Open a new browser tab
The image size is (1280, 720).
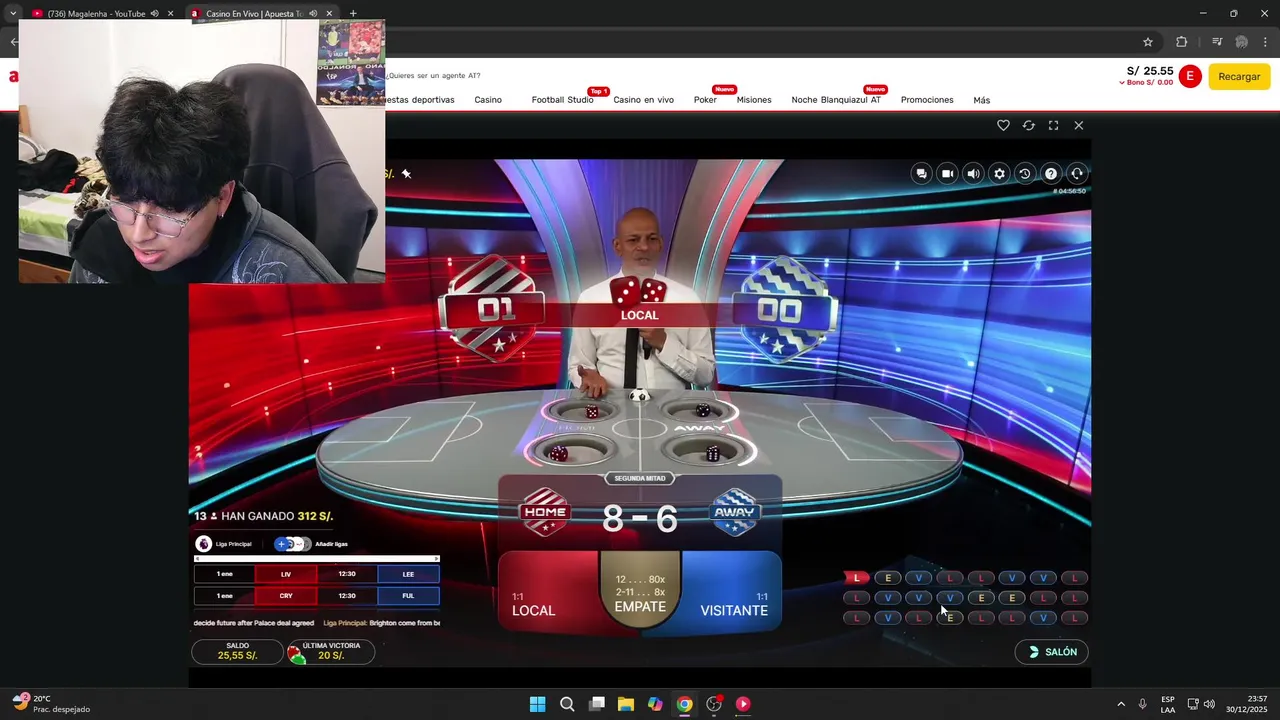tap(353, 14)
